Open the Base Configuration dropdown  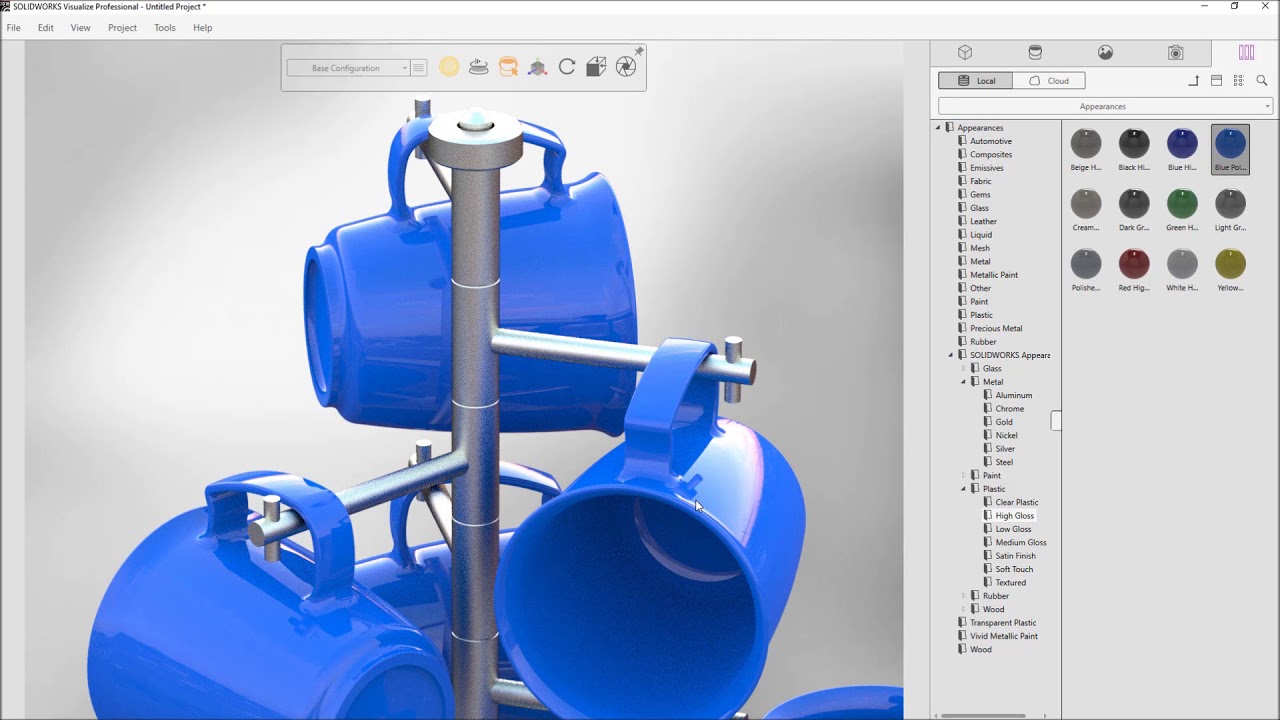[x=348, y=68]
